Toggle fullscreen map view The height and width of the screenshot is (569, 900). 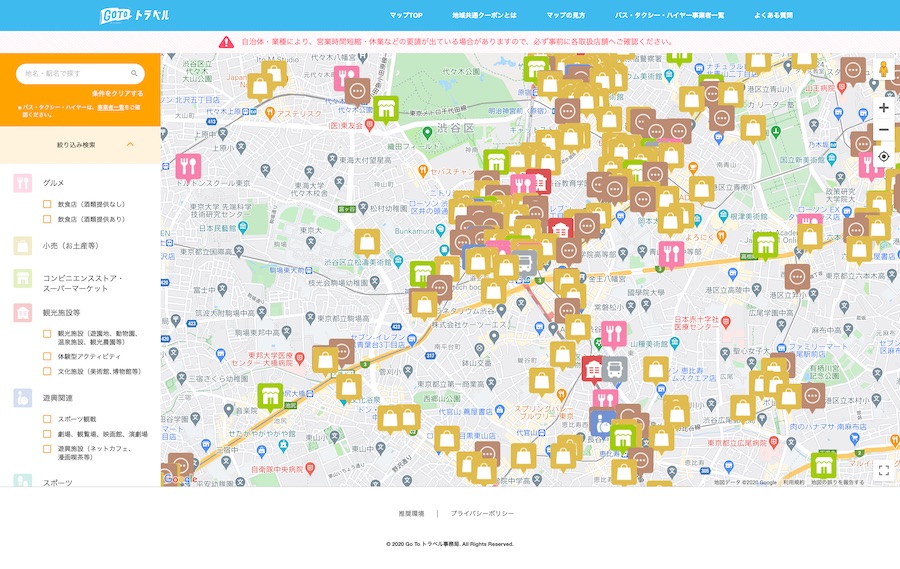(884, 471)
